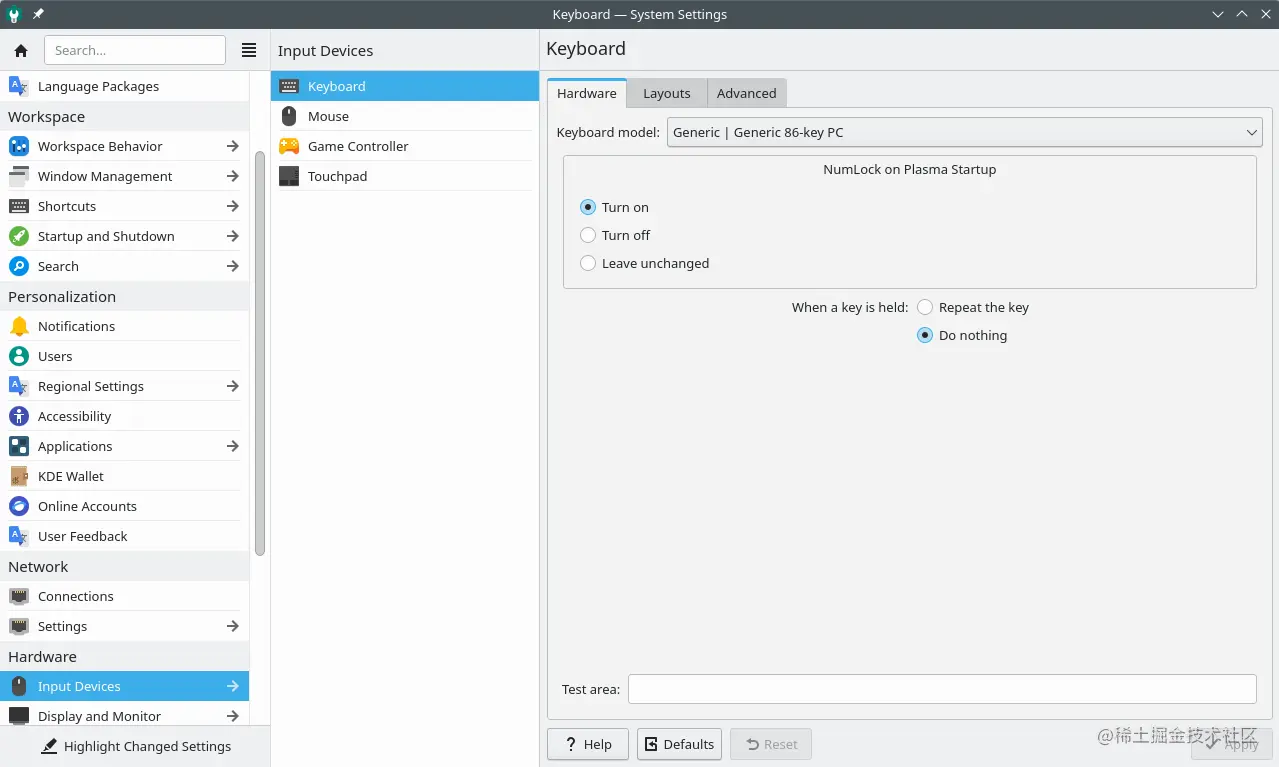This screenshot has height=767, width=1279.
Task: Click the Applications icon
Action: pos(19,446)
